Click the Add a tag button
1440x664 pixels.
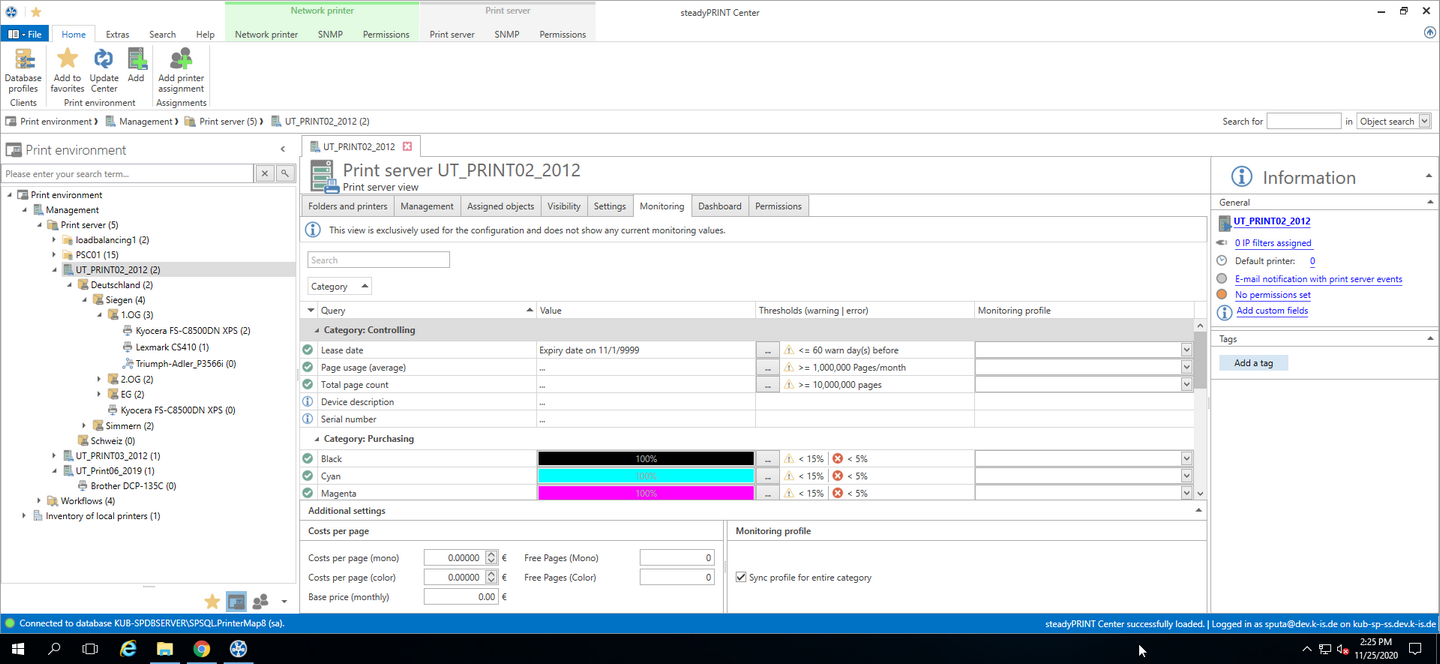click(x=1253, y=363)
